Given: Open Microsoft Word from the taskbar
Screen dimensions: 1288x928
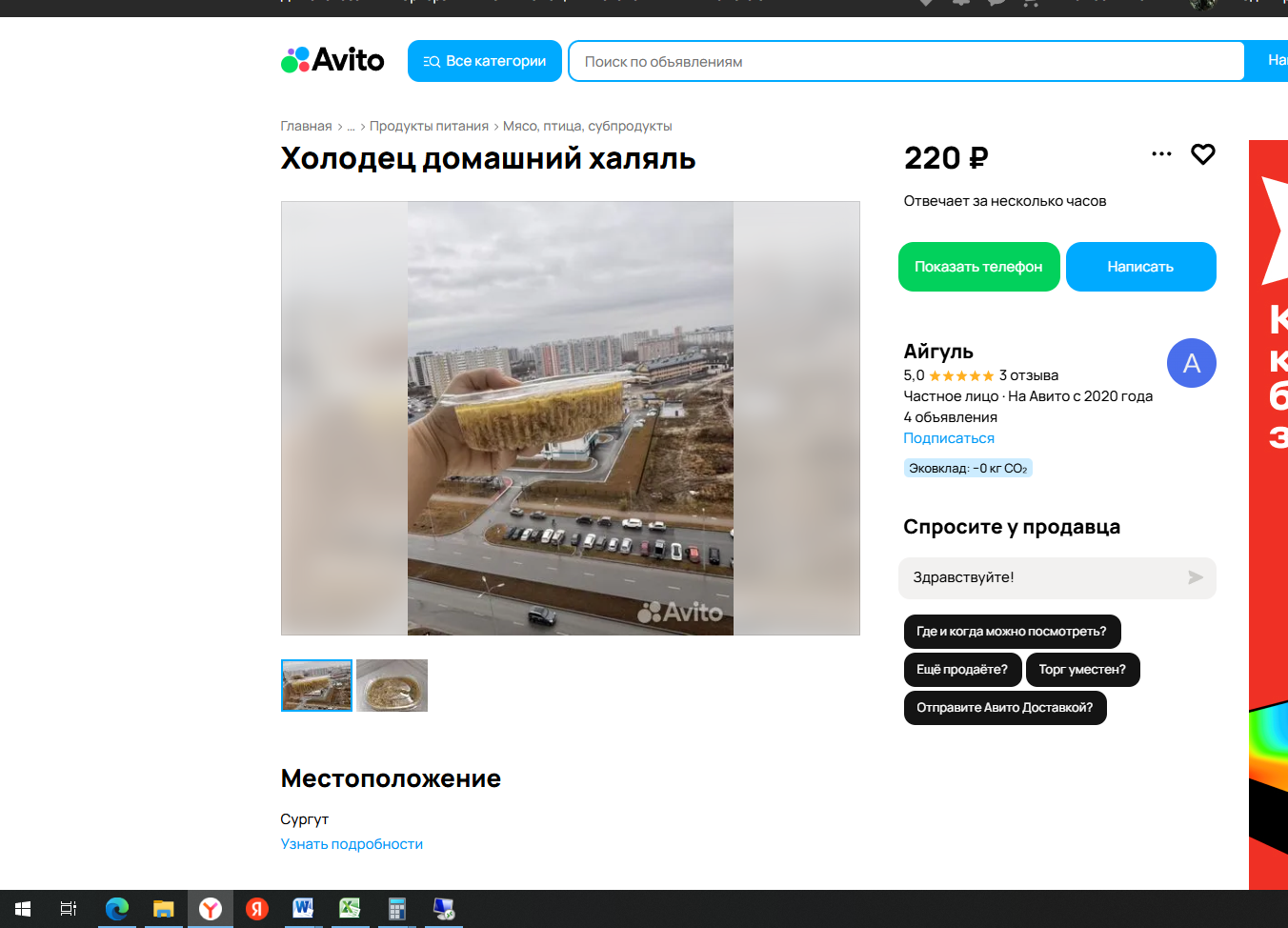Looking at the screenshot, I should click(x=303, y=909).
